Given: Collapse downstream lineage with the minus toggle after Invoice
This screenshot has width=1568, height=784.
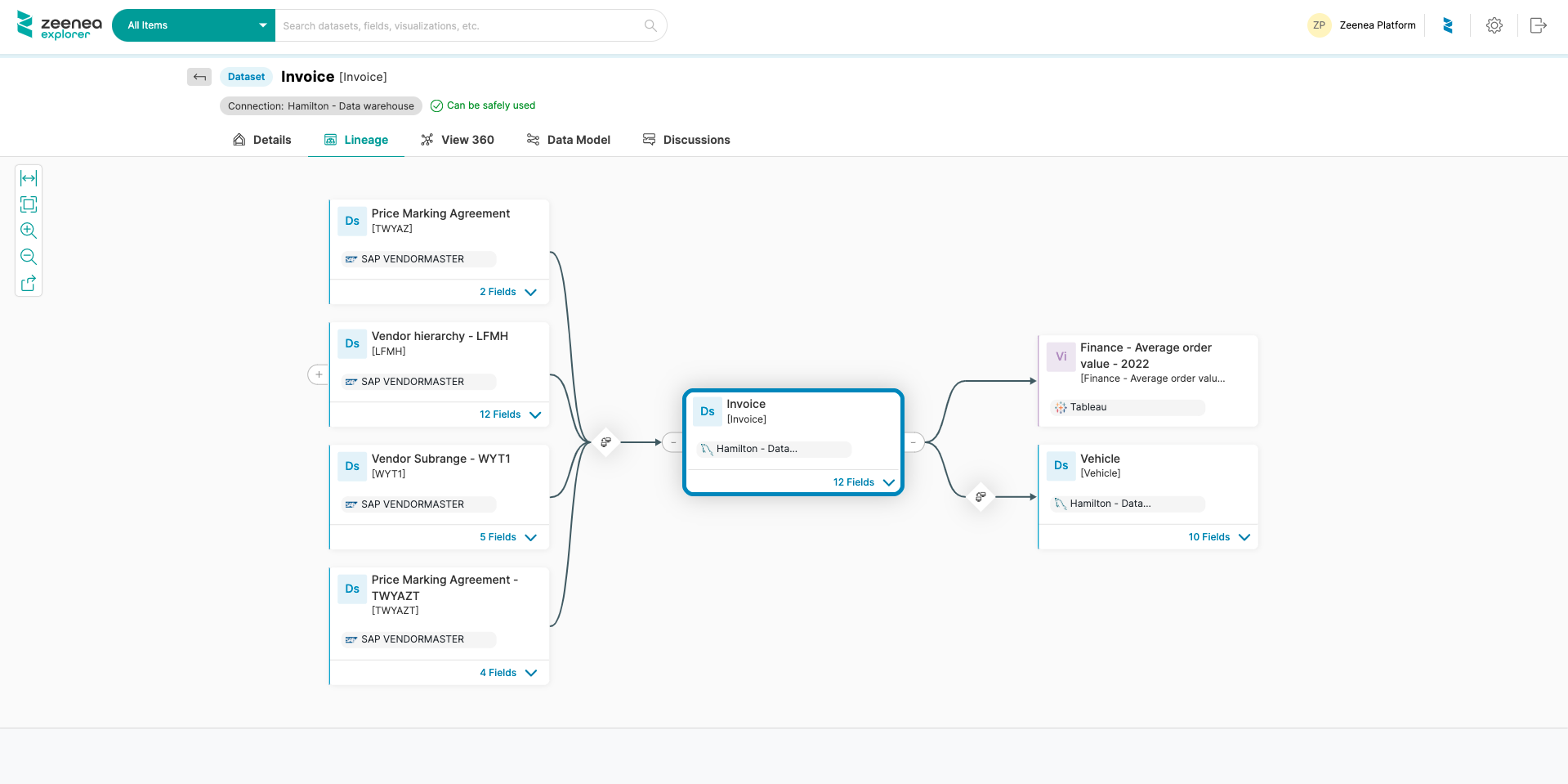Looking at the screenshot, I should (913, 442).
